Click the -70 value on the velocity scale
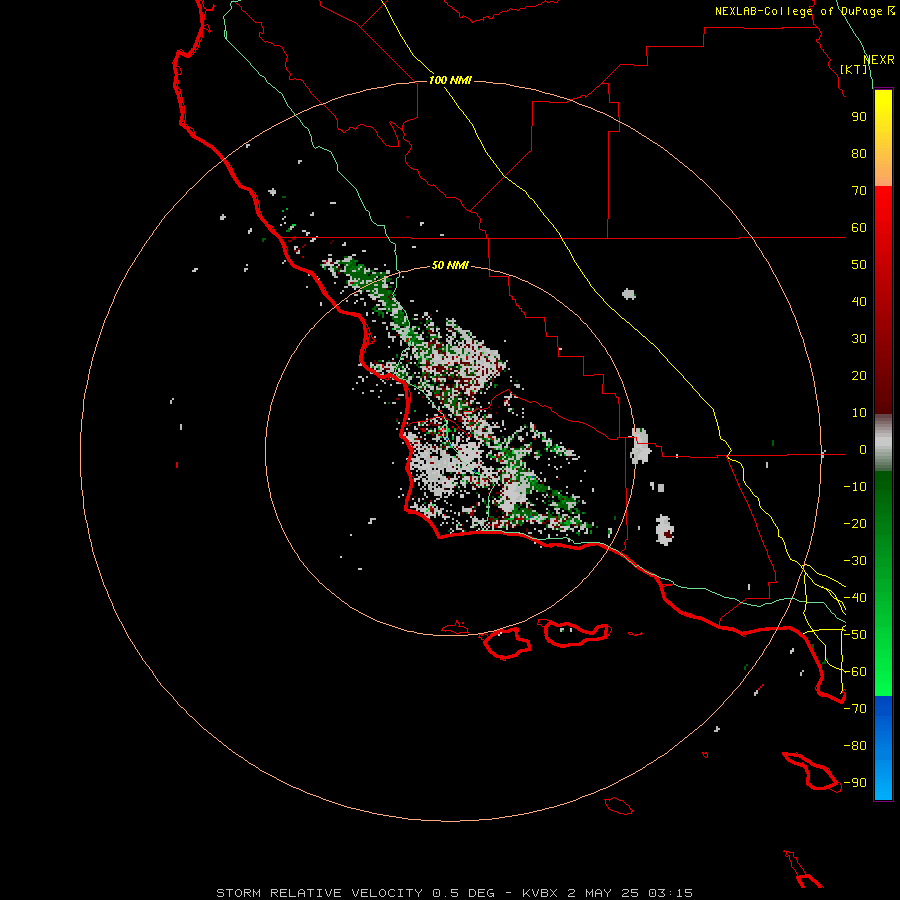Viewport: 900px width, 900px height. (855, 709)
